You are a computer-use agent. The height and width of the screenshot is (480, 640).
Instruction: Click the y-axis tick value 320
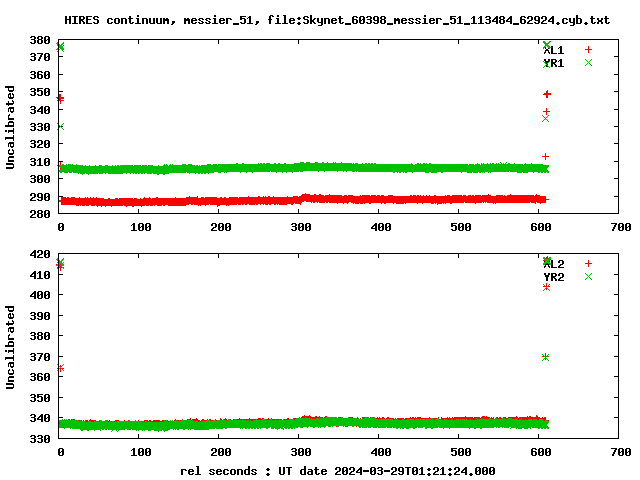tap(40, 144)
